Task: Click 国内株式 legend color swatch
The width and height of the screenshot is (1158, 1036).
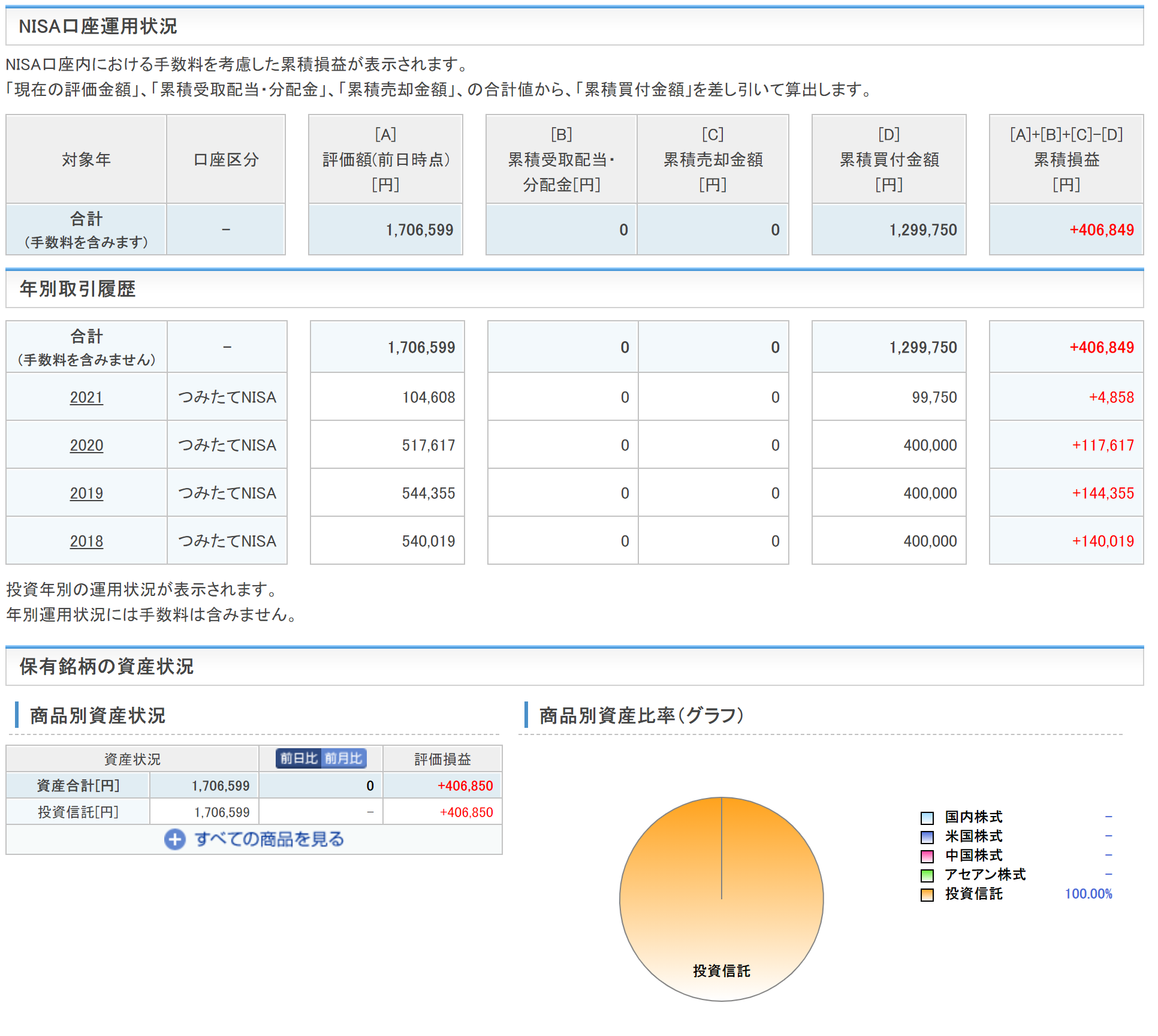Action: point(927,818)
